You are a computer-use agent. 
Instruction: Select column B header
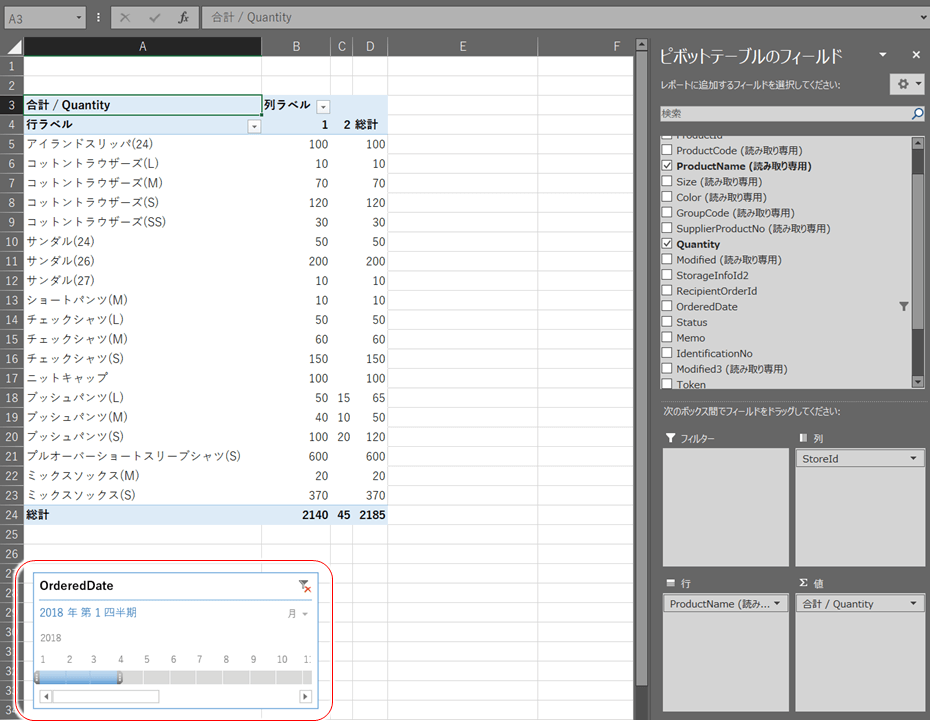click(296, 46)
